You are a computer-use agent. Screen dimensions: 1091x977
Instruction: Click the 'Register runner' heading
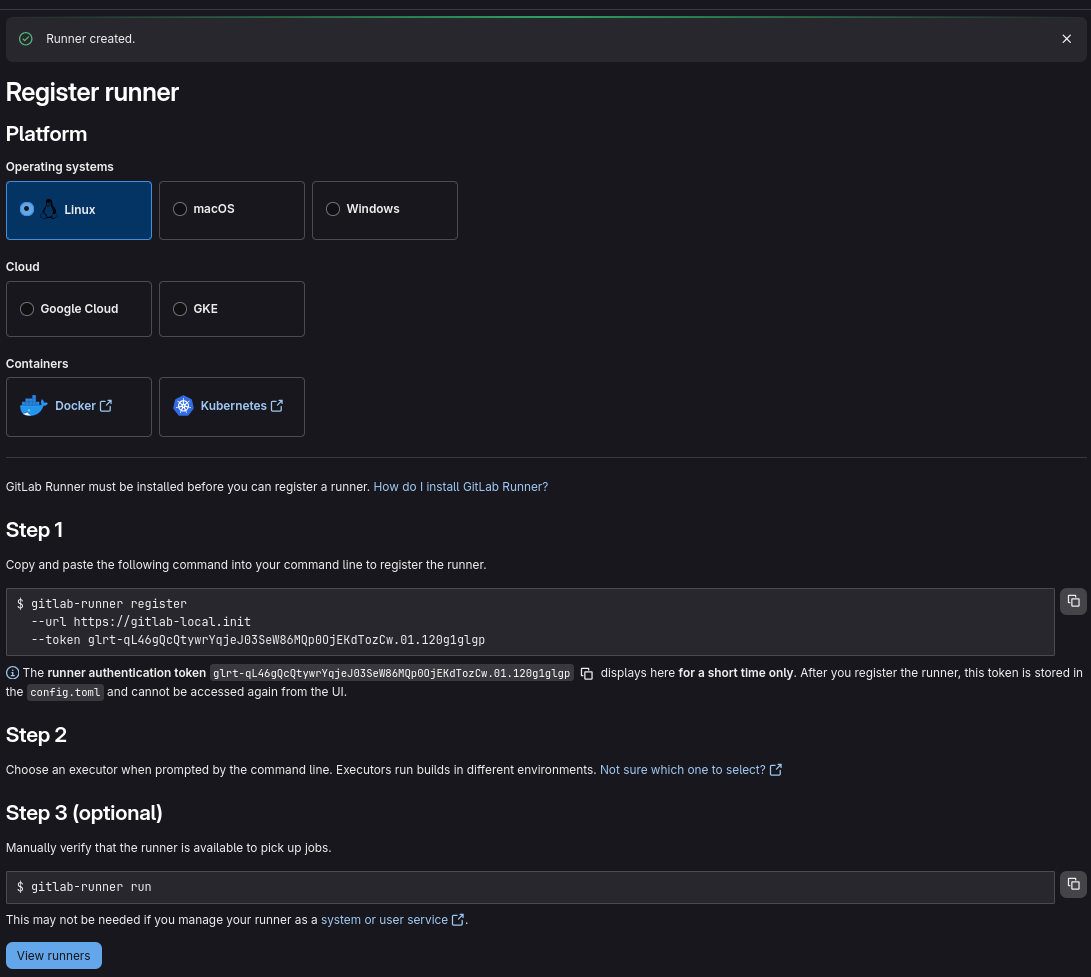[93, 93]
